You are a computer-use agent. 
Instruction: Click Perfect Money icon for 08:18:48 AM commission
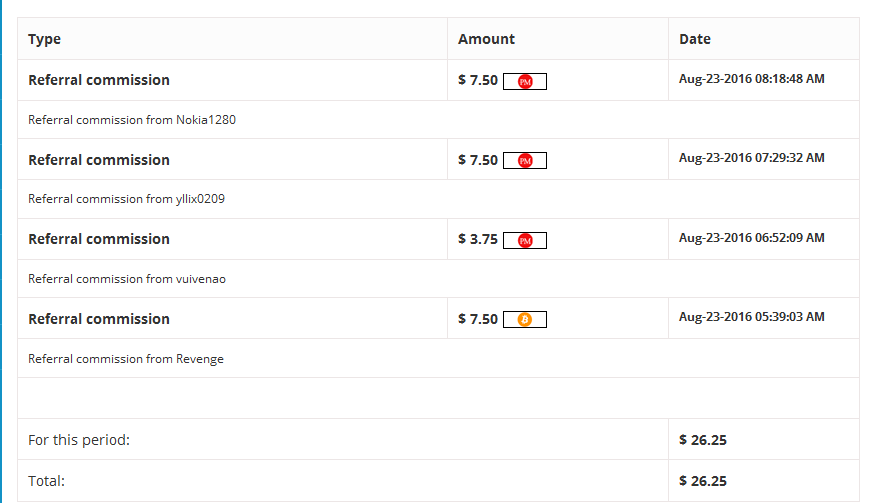tap(525, 81)
